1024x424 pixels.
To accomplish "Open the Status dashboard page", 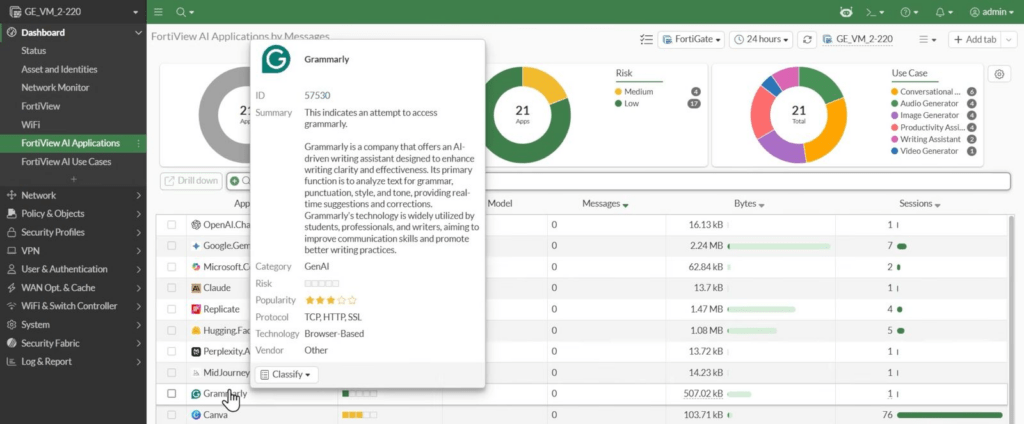I will pos(33,50).
